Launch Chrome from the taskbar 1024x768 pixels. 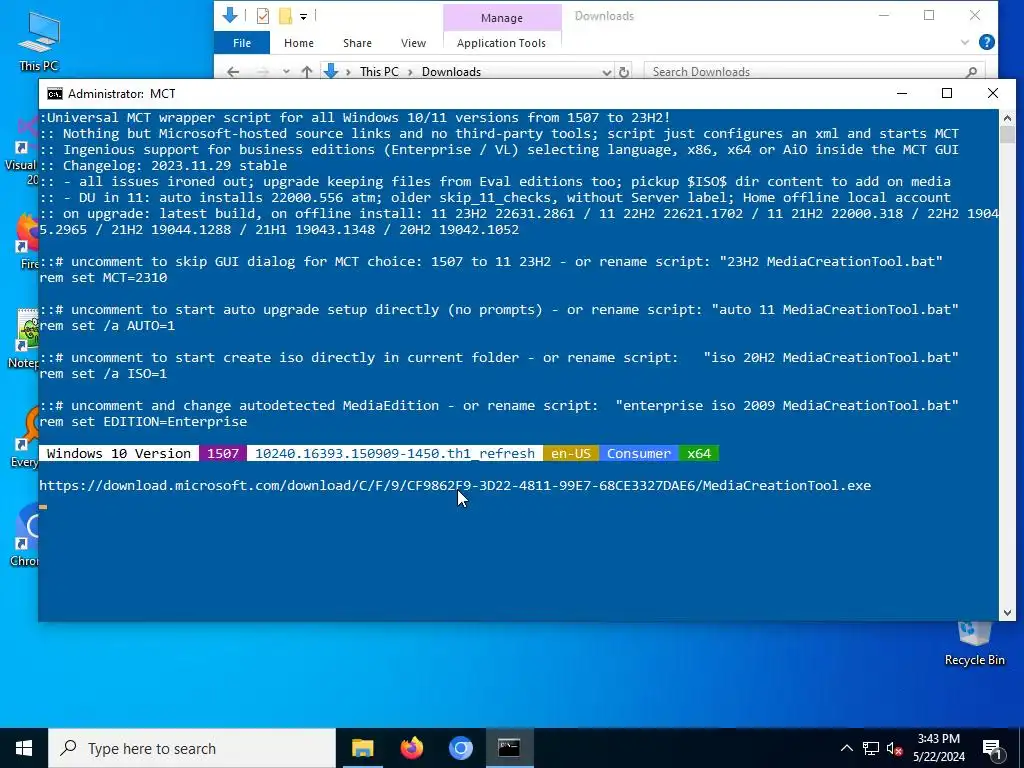(x=460, y=748)
